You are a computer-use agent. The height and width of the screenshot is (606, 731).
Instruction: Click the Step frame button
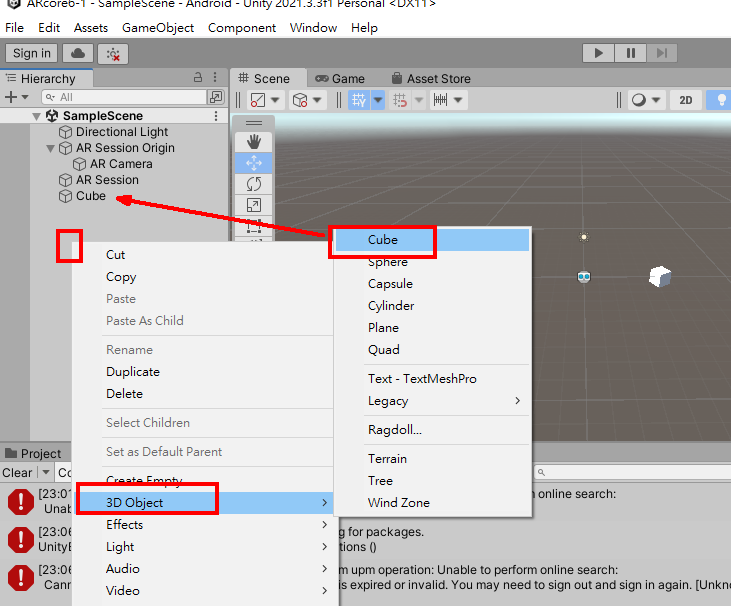coord(662,53)
